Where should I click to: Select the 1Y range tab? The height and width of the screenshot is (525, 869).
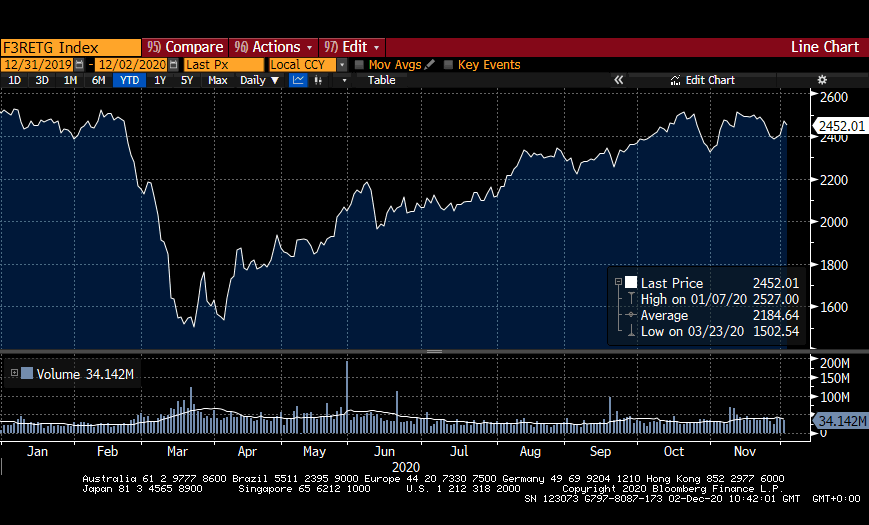tap(160, 80)
